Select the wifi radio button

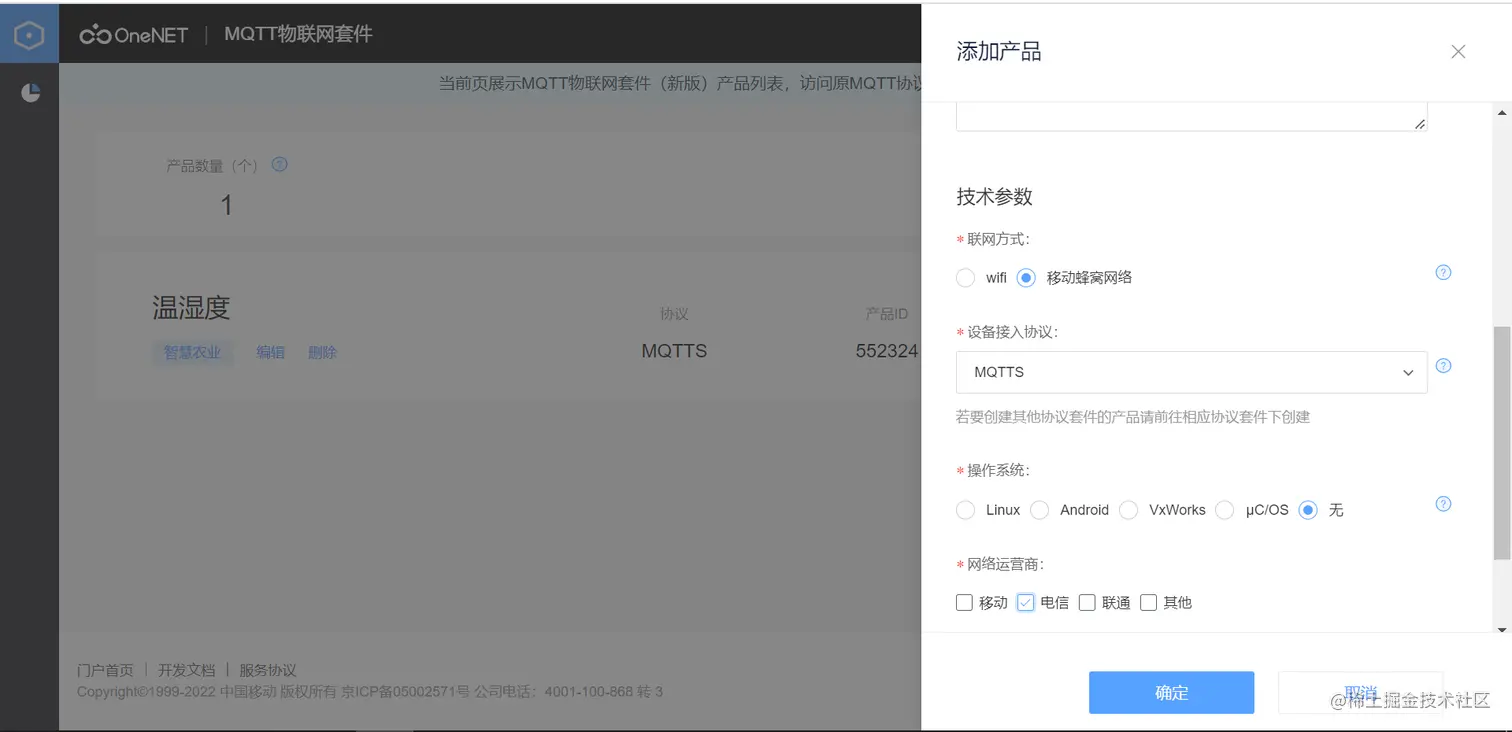click(x=965, y=278)
